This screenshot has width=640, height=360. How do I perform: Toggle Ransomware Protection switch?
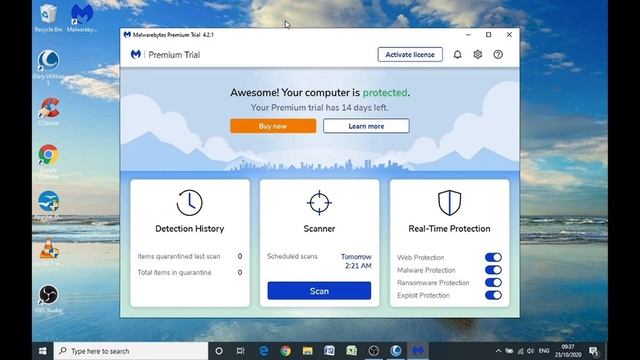coord(493,282)
